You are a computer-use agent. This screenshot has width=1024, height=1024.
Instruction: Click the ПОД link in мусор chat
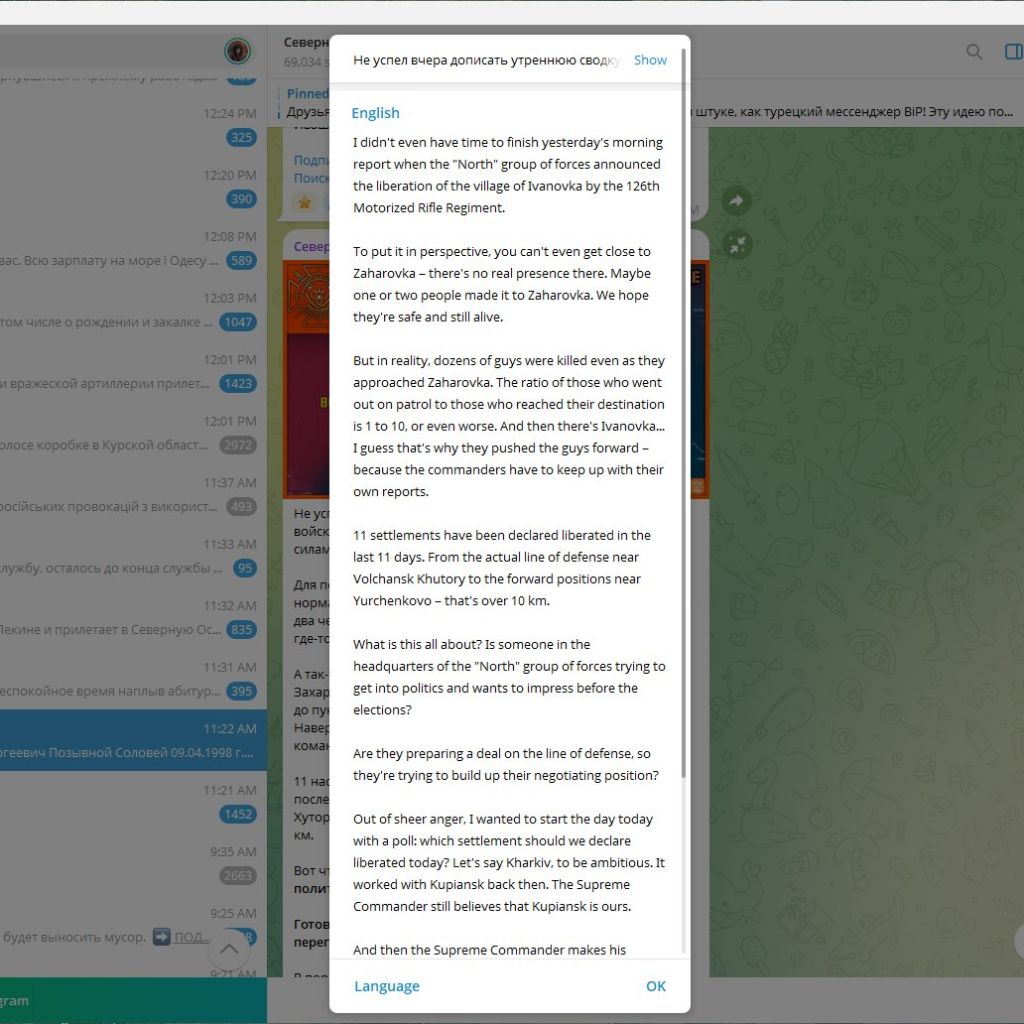pyautogui.click(x=191, y=937)
